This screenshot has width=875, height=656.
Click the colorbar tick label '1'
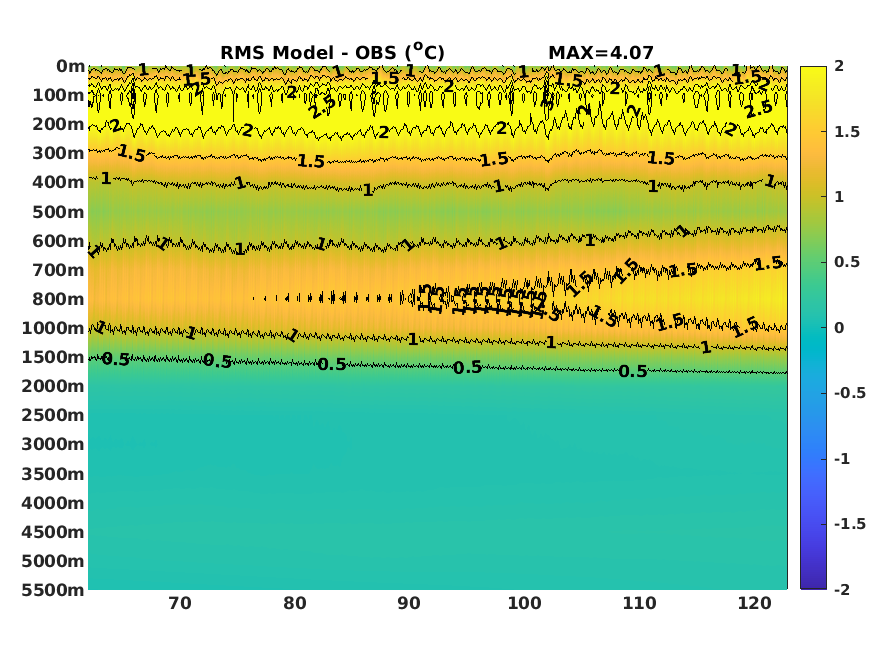click(839, 197)
